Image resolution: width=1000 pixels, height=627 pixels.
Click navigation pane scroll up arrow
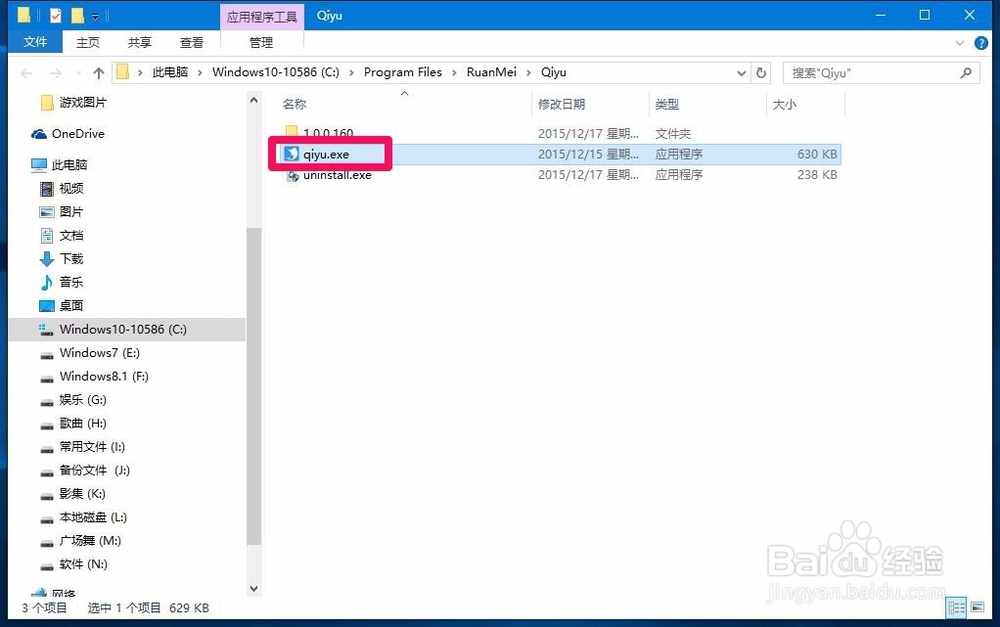point(254,100)
